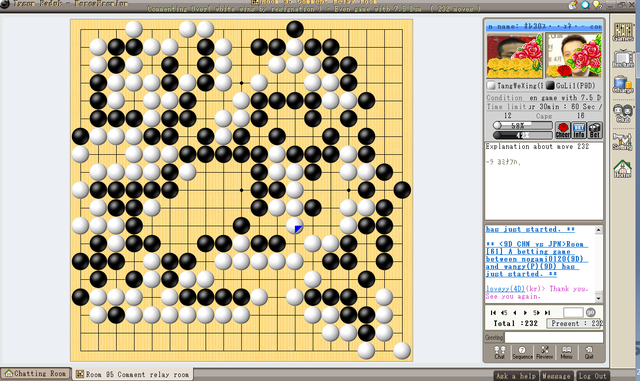
Task: Open the BET Info button
Action: pyautogui.click(x=578, y=130)
